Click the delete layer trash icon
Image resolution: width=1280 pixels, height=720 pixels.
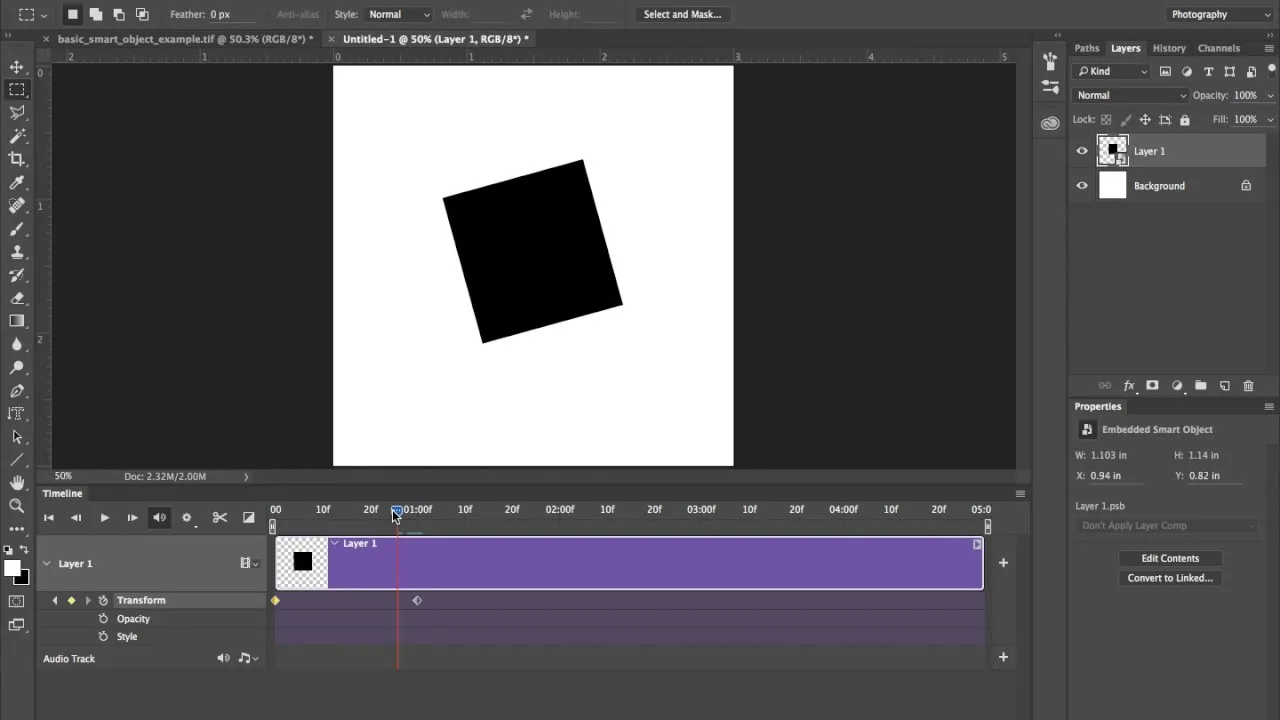[1248, 385]
